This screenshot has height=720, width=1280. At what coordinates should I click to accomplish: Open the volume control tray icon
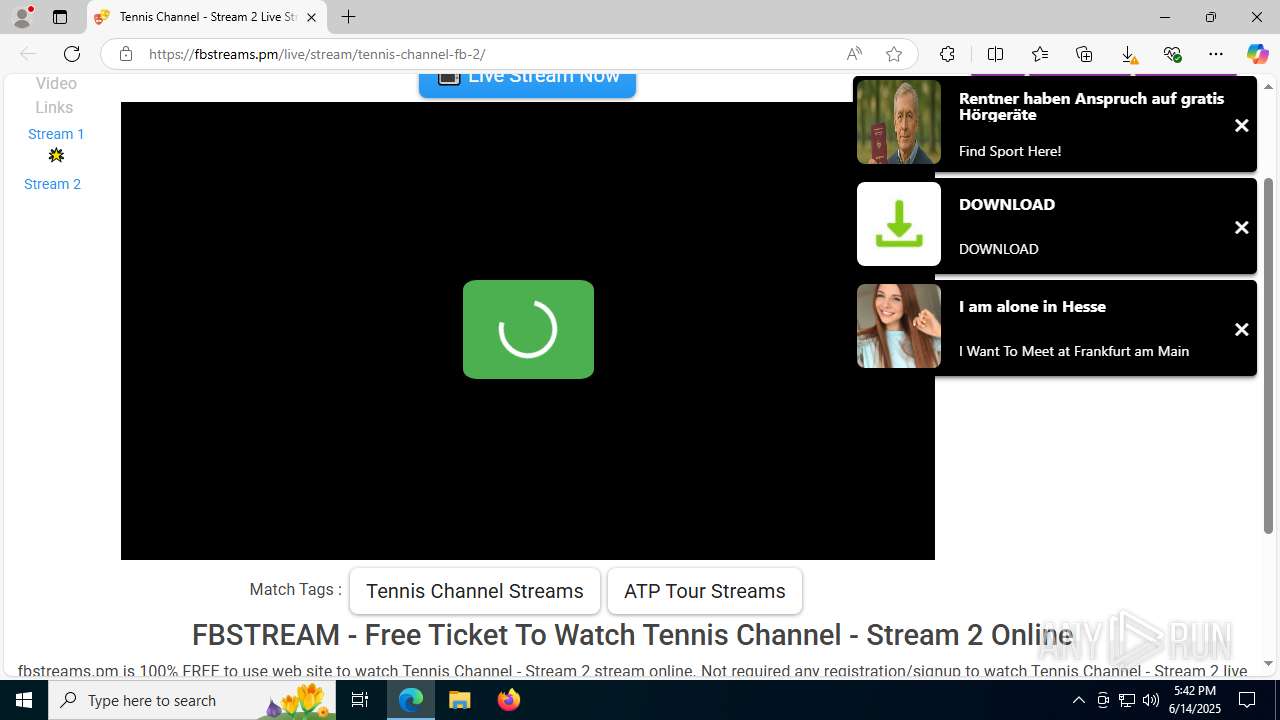[1151, 700]
